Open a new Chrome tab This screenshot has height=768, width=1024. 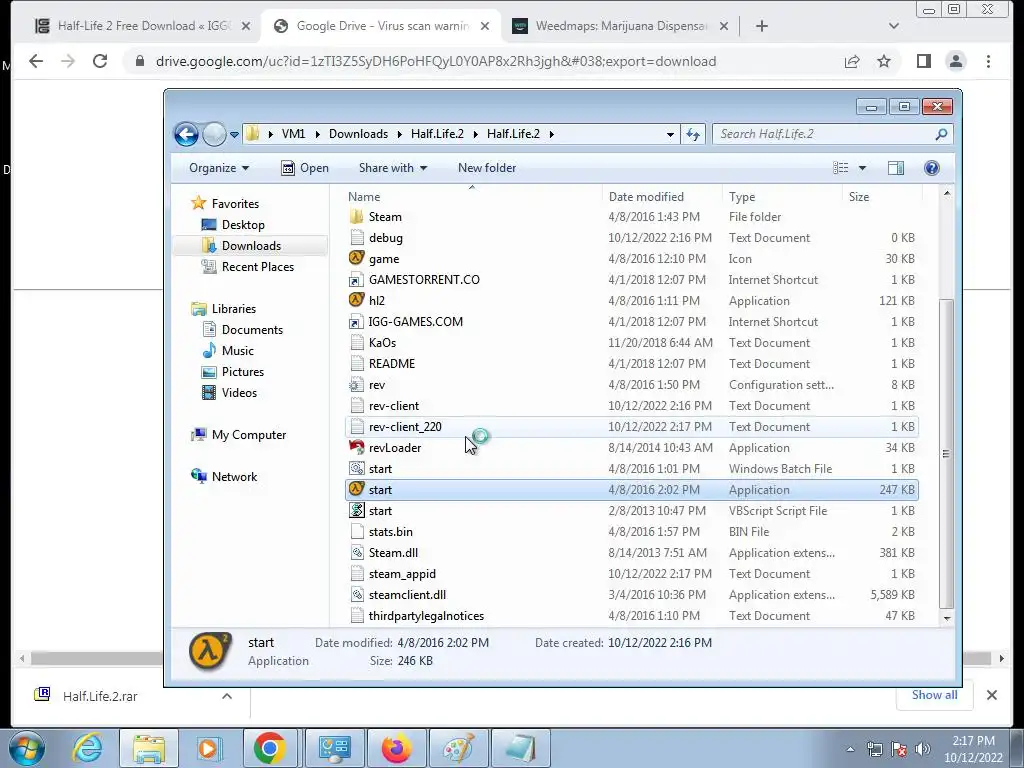(761, 26)
